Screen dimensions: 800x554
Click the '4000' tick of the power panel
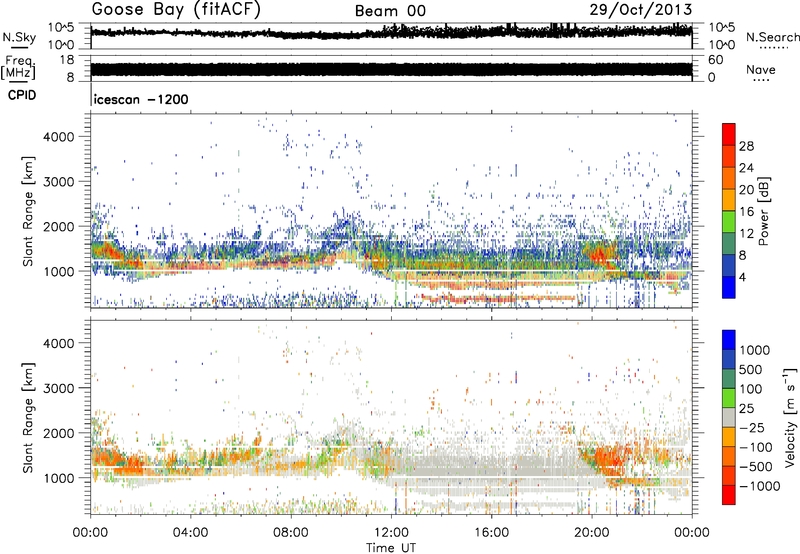(58, 137)
